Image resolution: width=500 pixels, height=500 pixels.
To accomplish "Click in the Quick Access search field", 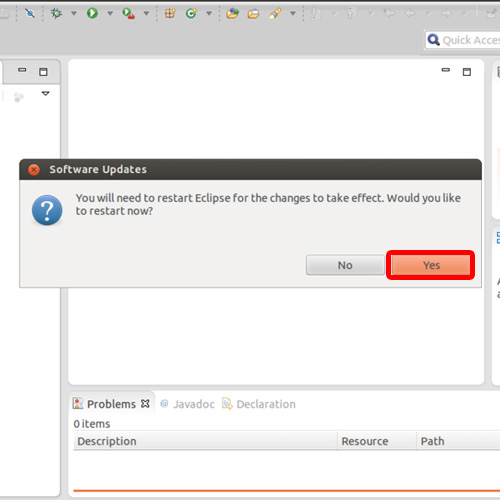I will tap(463, 40).
